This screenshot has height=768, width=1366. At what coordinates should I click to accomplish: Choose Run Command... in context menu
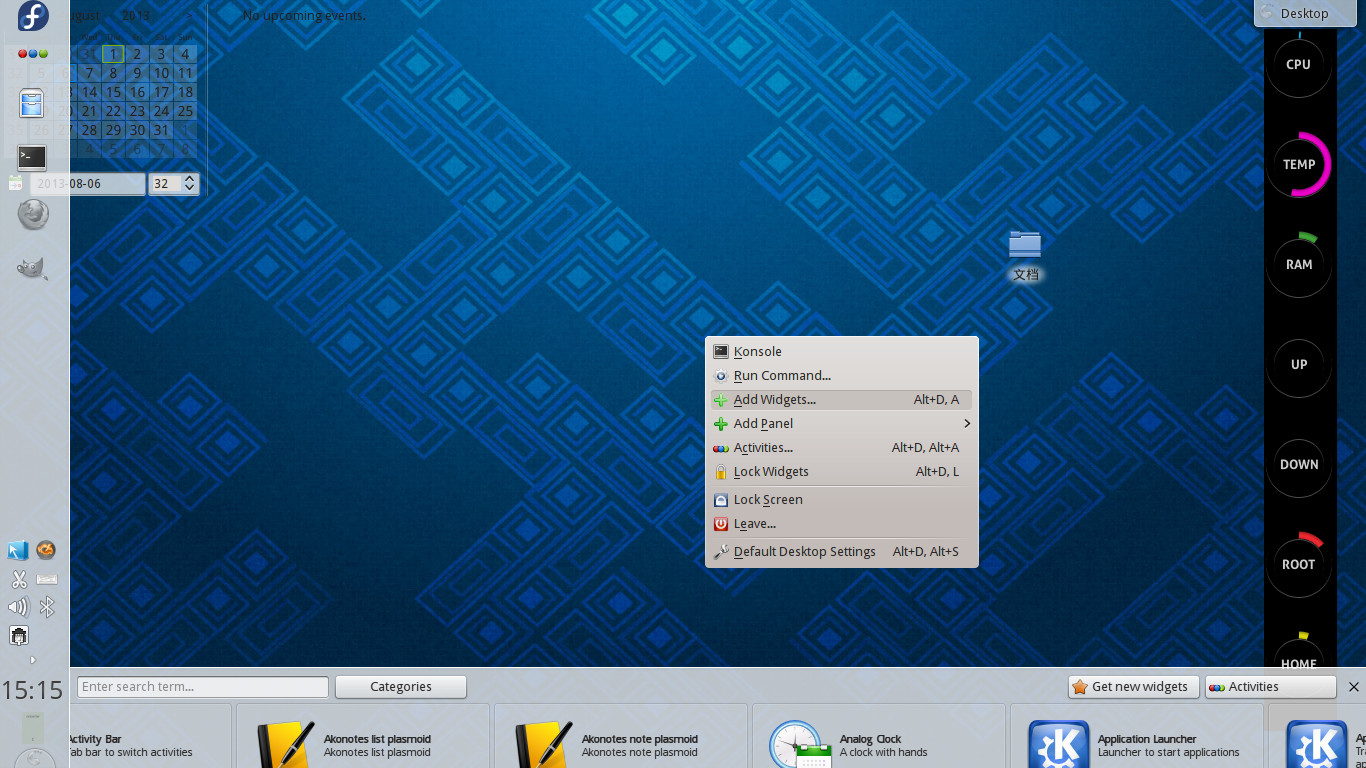coord(841,375)
